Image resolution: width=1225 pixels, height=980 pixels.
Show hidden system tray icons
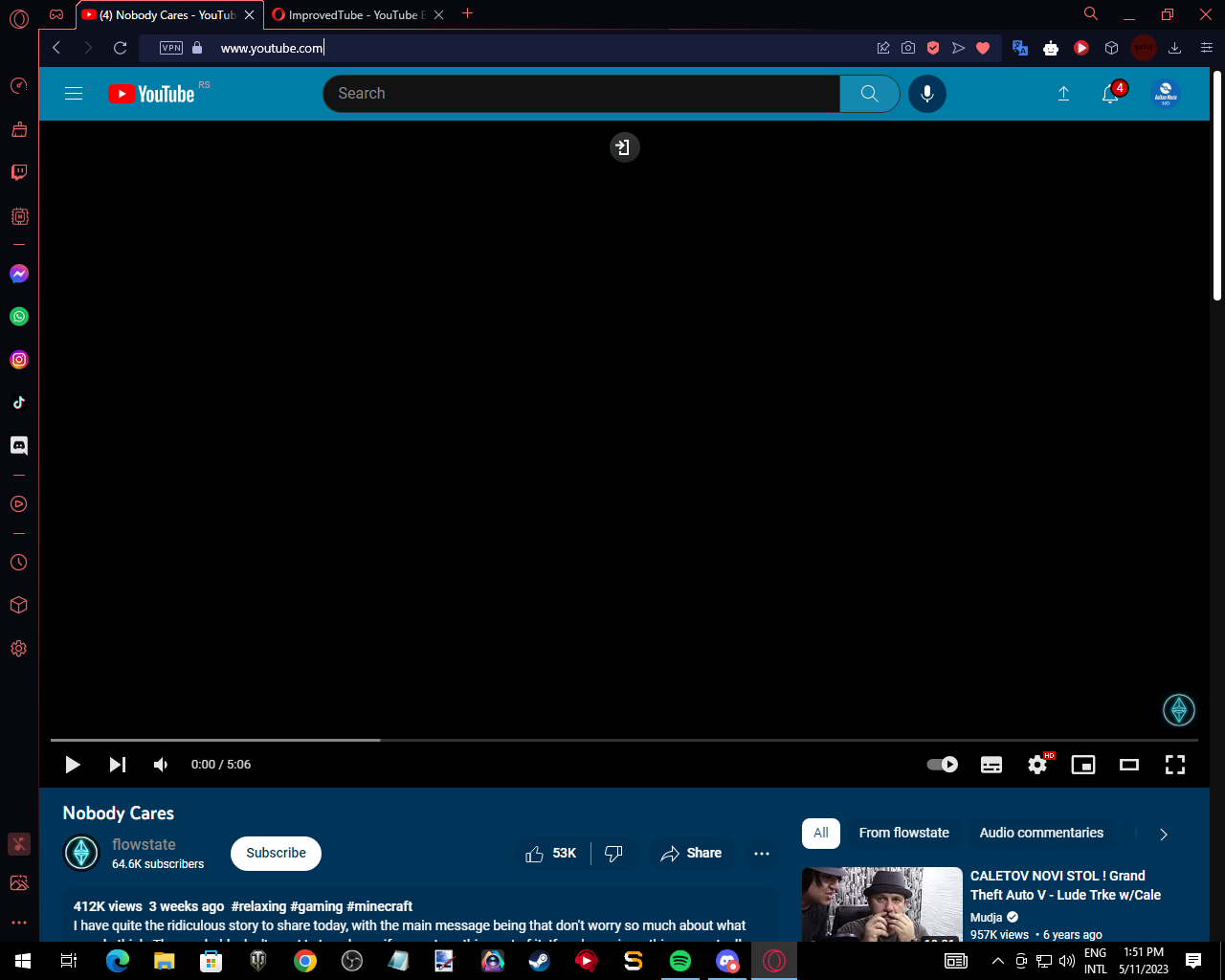[997, 961]
